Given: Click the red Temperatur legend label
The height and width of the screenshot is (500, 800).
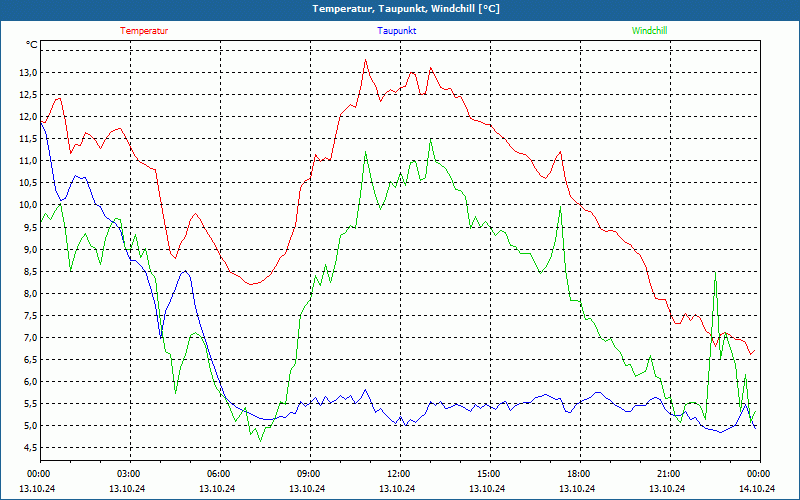Looking at the screenshot, I should (x=144, y=31).
